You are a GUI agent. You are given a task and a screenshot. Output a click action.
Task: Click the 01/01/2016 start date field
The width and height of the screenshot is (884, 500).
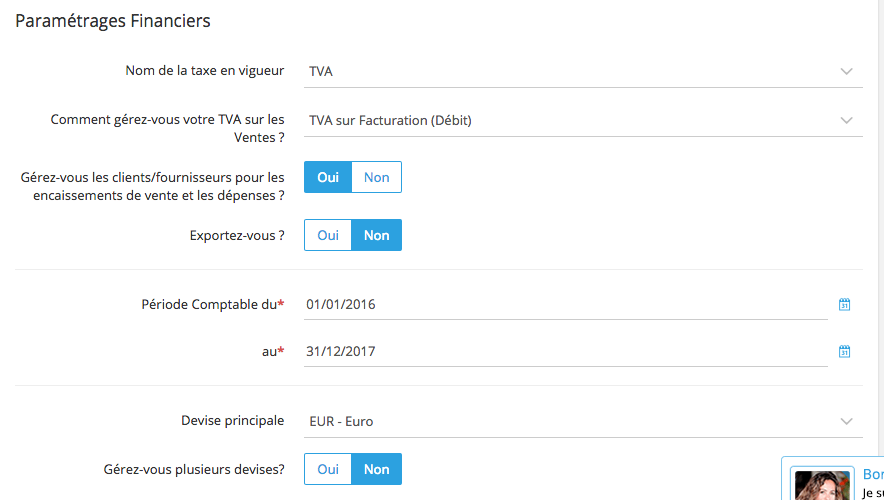pyautogui.click(x=565, y=304)
